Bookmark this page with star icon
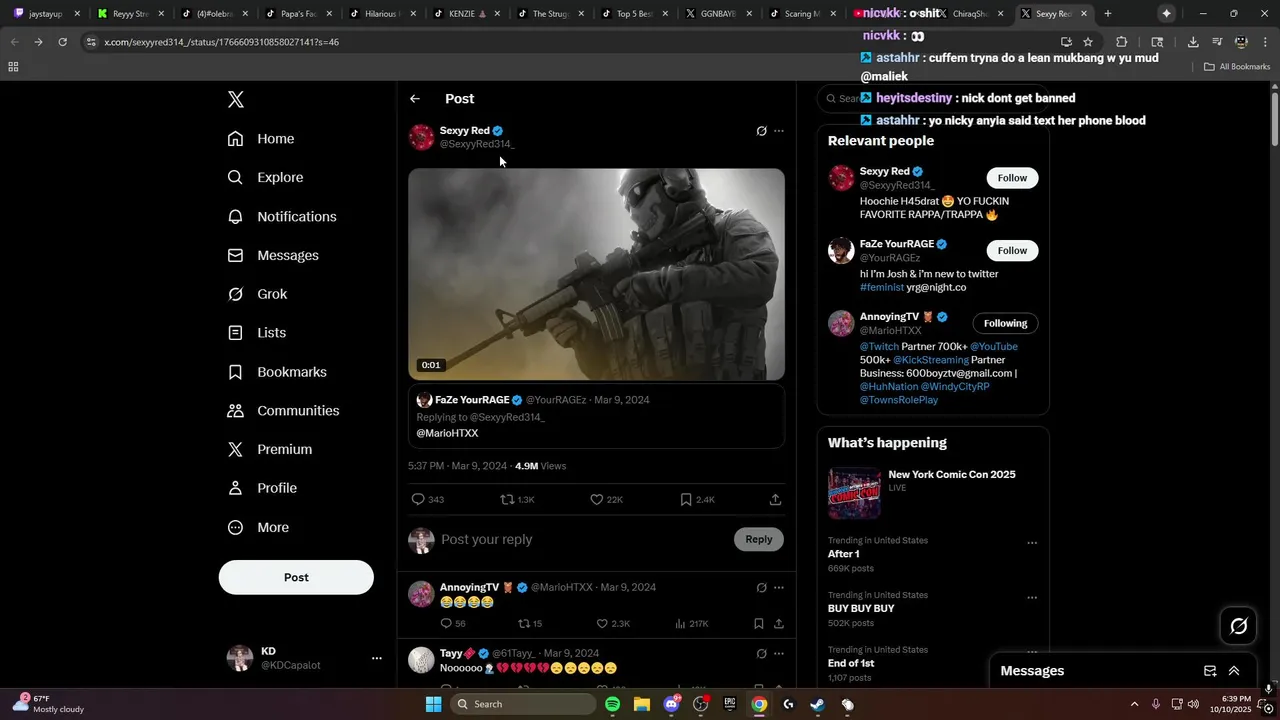 click(x=1088, y=42)
